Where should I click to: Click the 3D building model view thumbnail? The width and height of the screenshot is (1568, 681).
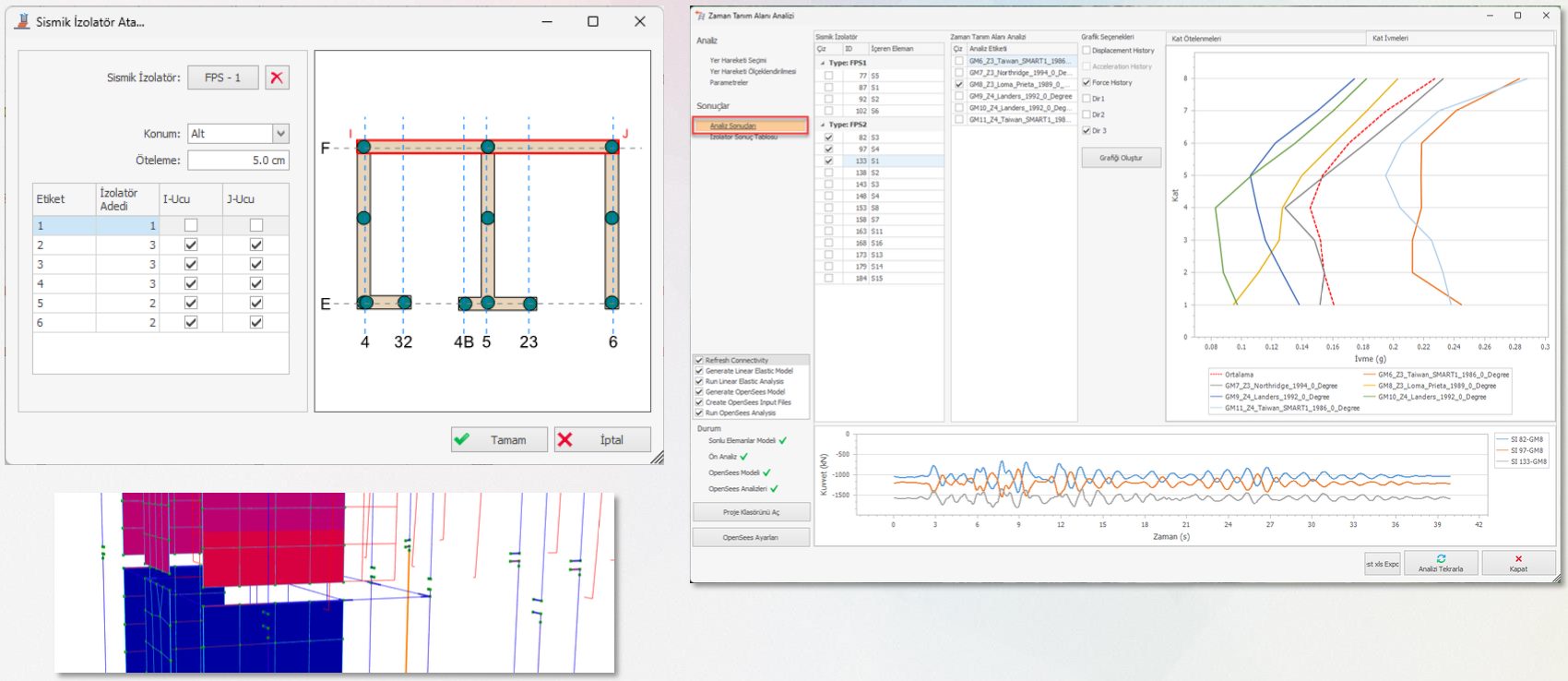[x=334, y=582]
